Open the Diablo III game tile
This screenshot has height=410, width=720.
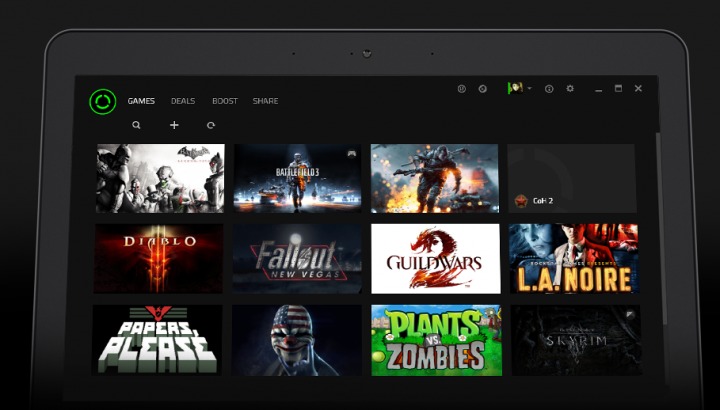click(x=159, y=258)
